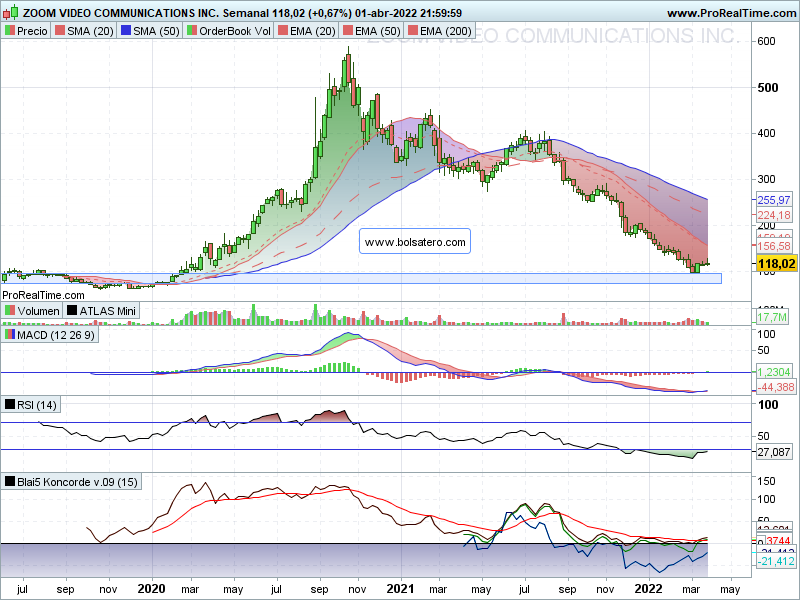Open the EMA (200) legend label
800x600 pixels.
[x=445, y=31]
